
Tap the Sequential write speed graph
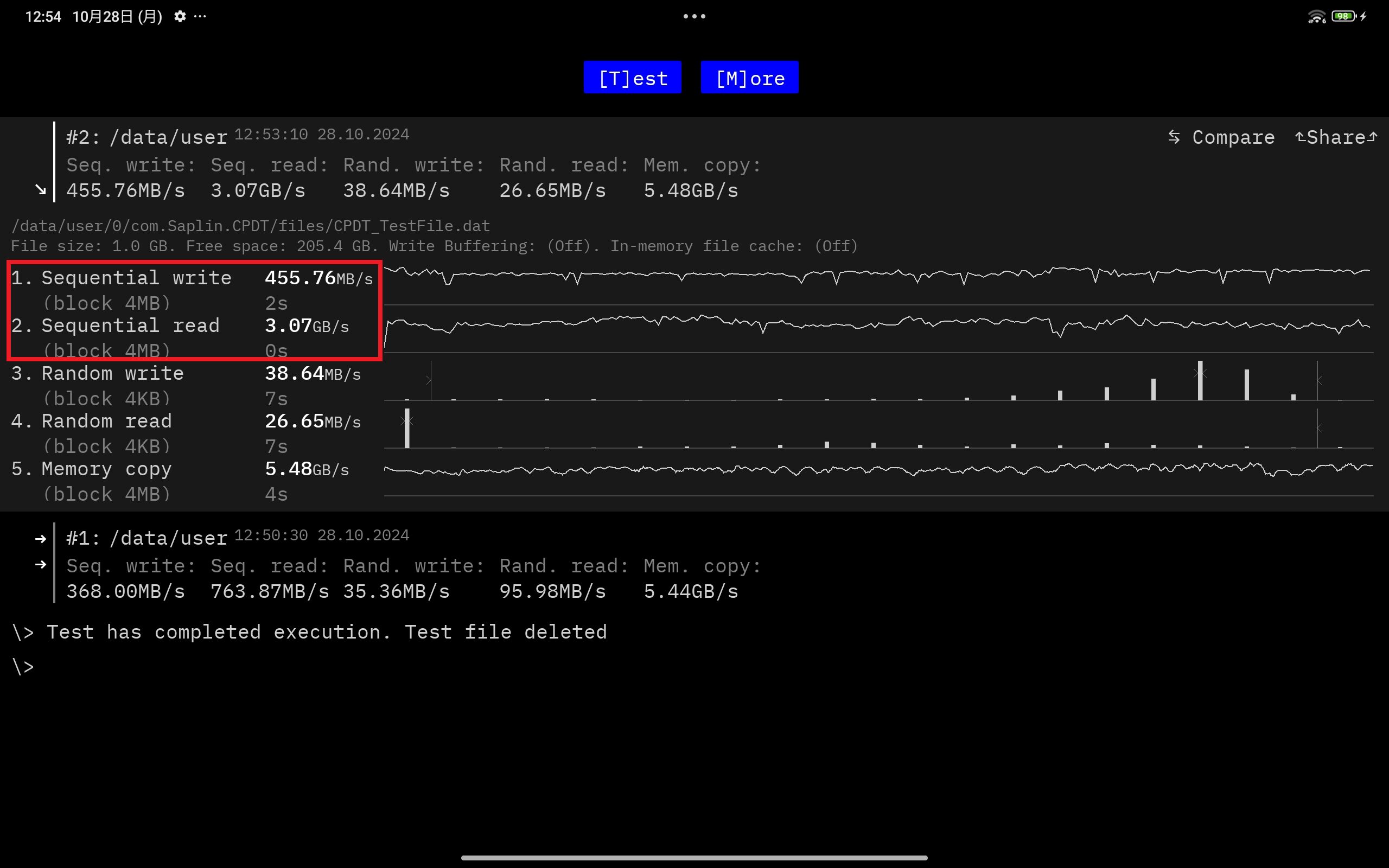878,285
